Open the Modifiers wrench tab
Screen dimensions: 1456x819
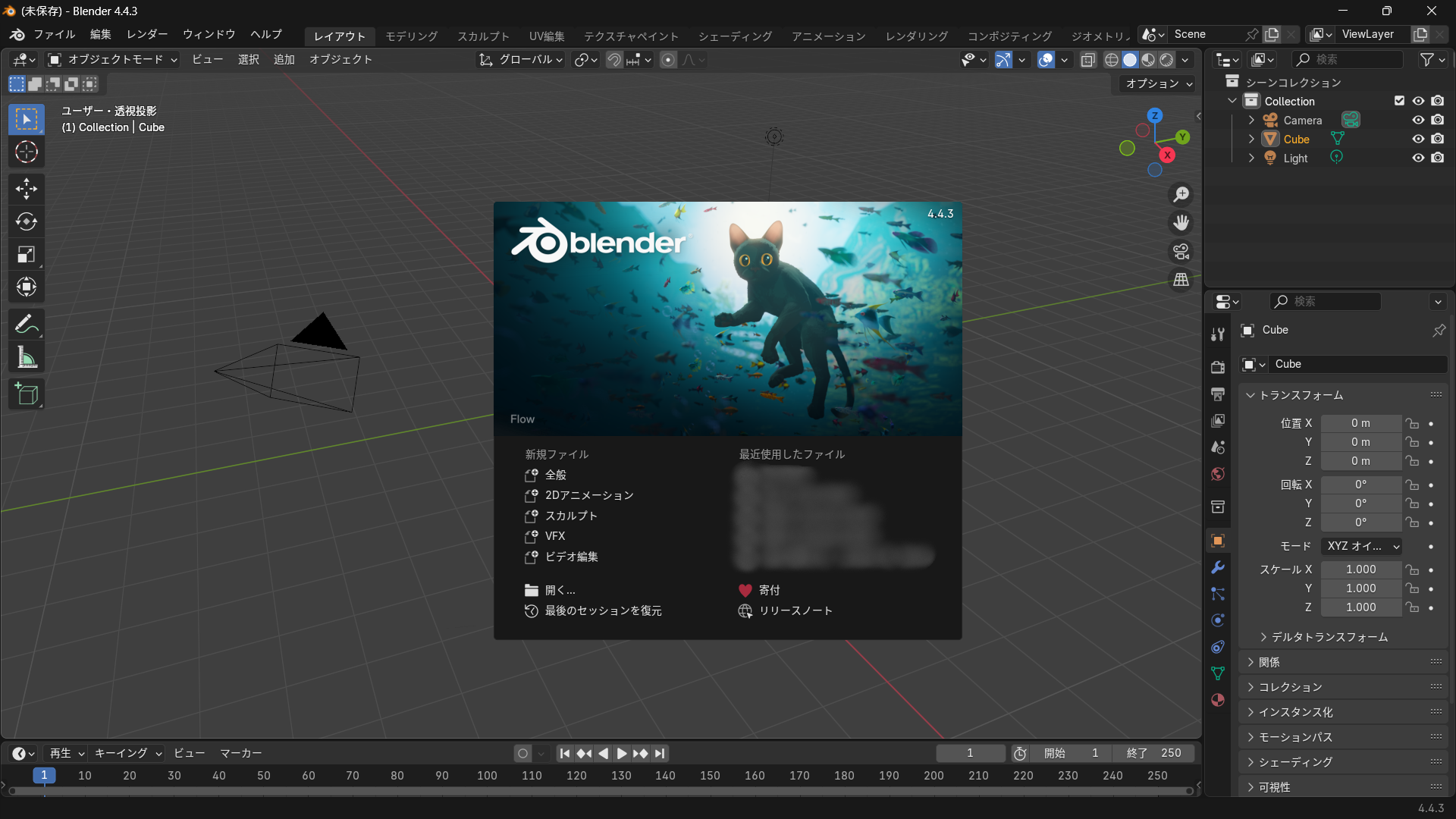coord(1218,567)
